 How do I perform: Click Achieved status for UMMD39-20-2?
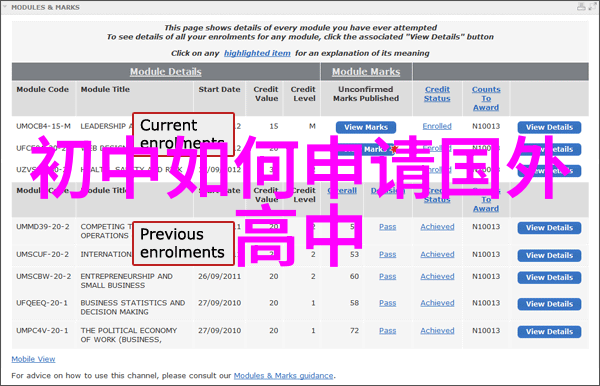[437, 227]
